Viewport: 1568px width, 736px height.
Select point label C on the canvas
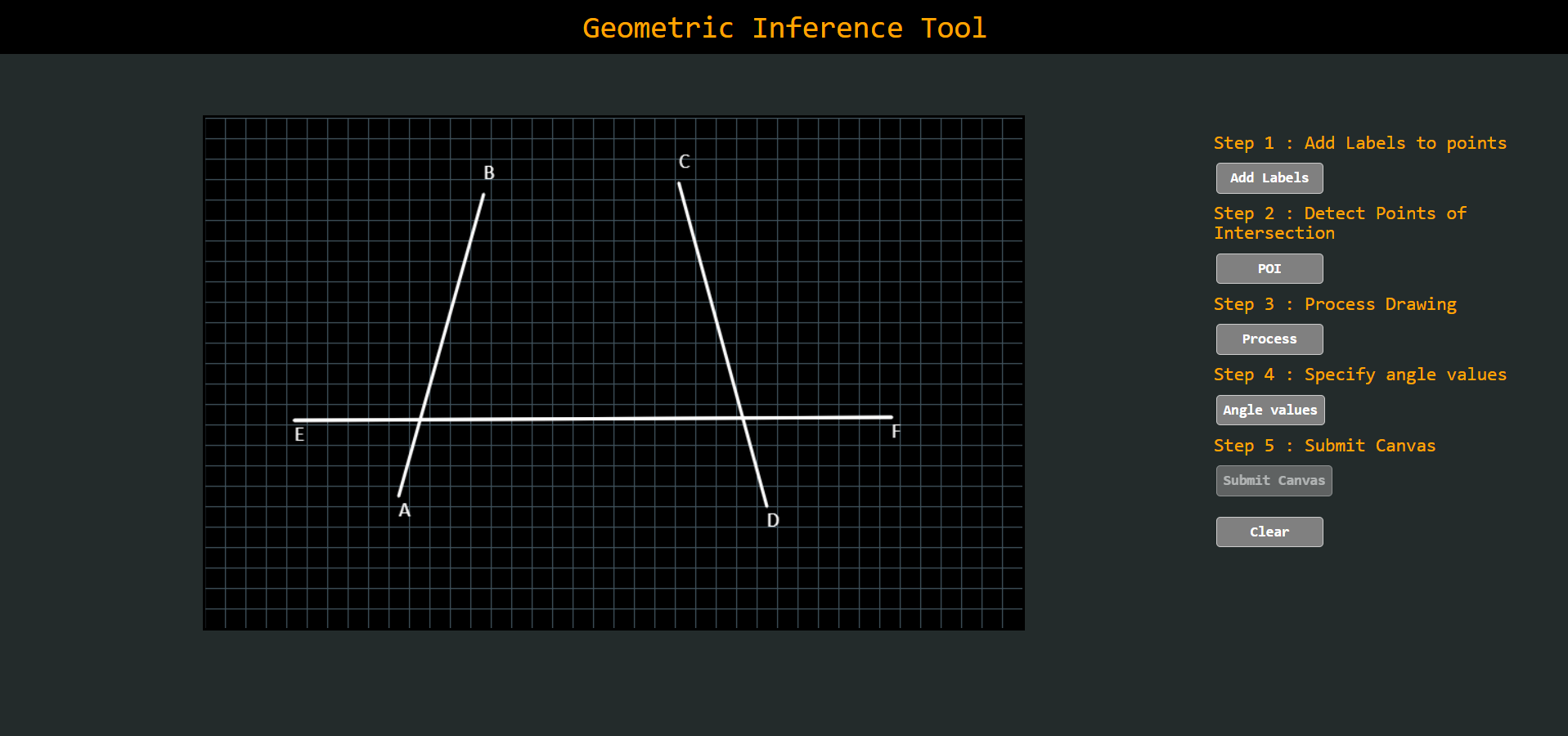(x=685, y=162)
